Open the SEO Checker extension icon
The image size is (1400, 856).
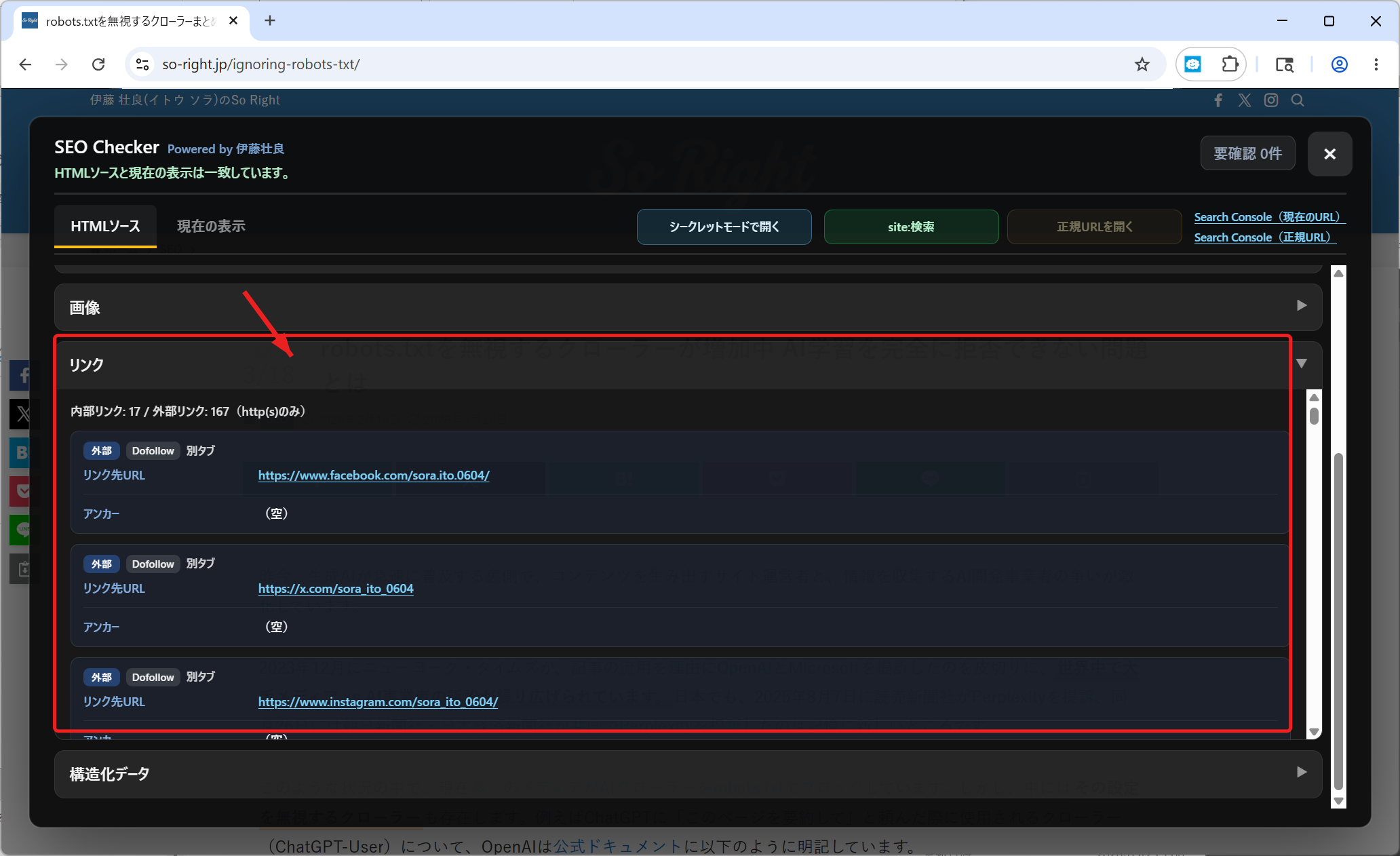click(1193, 64)
